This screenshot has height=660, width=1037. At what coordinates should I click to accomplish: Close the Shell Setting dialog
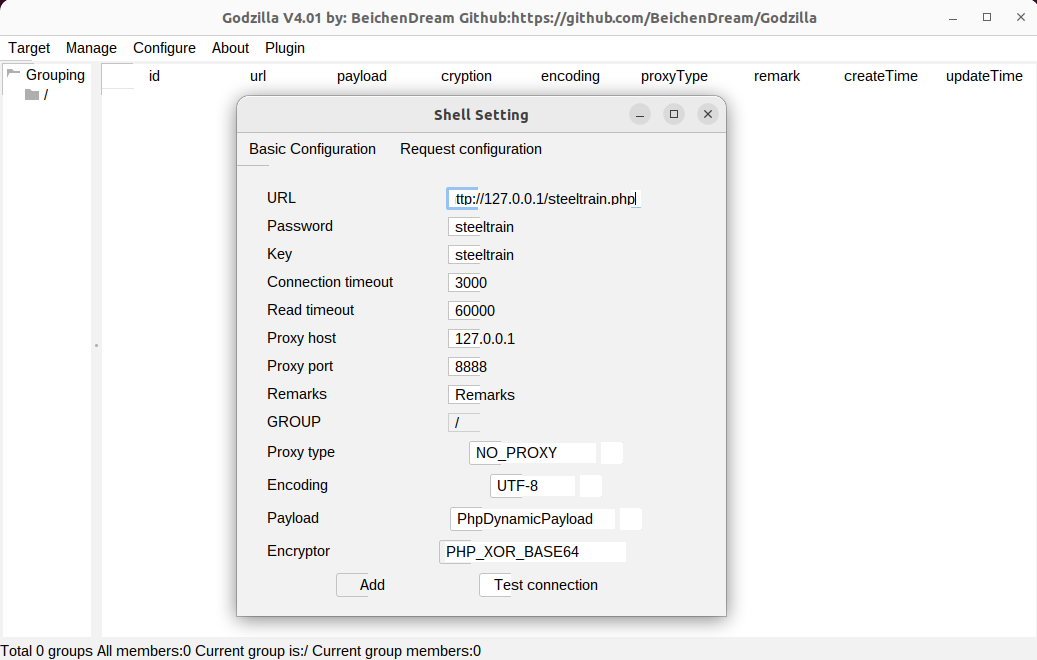point(708,114)
